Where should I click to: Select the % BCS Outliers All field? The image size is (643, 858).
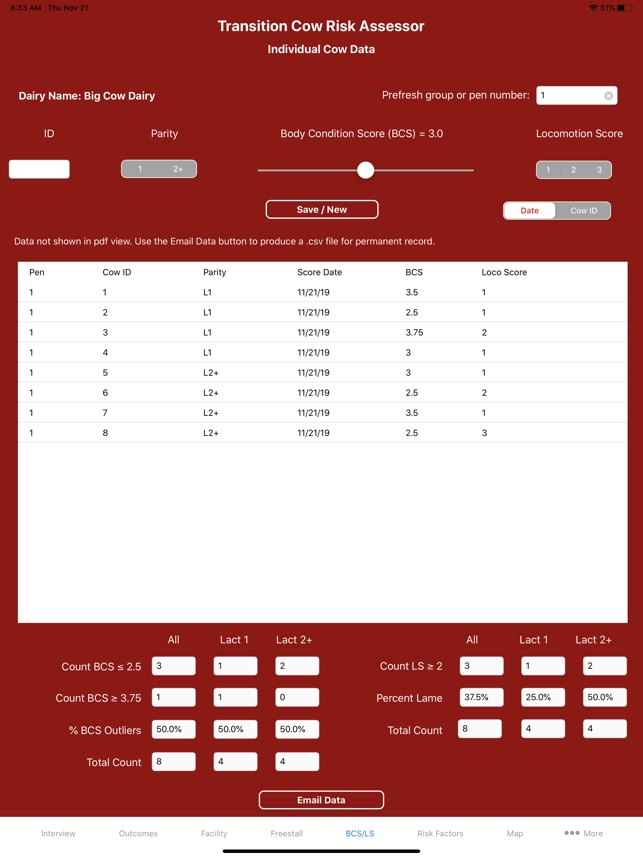[173, 729]
